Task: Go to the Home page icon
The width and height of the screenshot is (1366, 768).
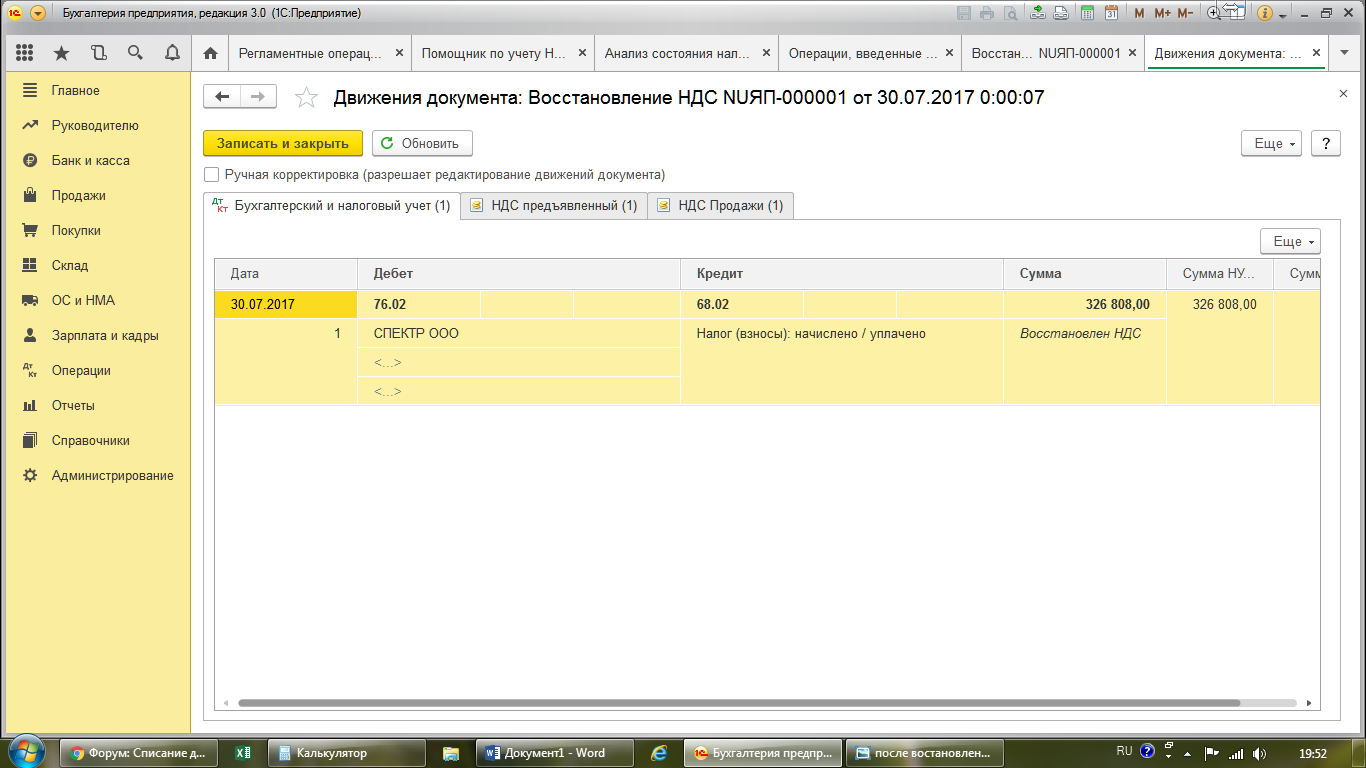Action: coord(210,53)
